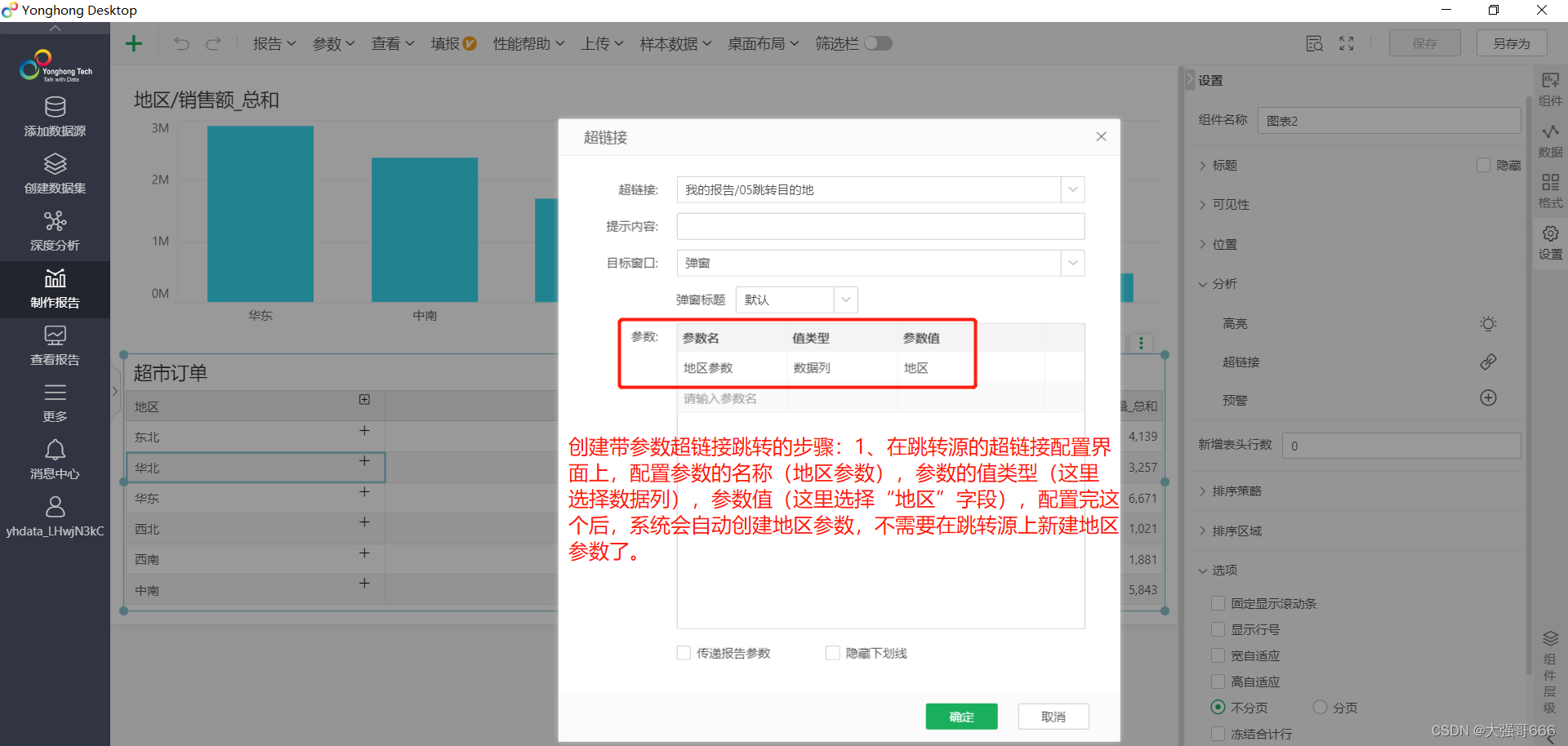Open the 数据 panel tab
The width and height of the screenshot is (1568, 746).
pyautogui.click(x=1550, y=141)
